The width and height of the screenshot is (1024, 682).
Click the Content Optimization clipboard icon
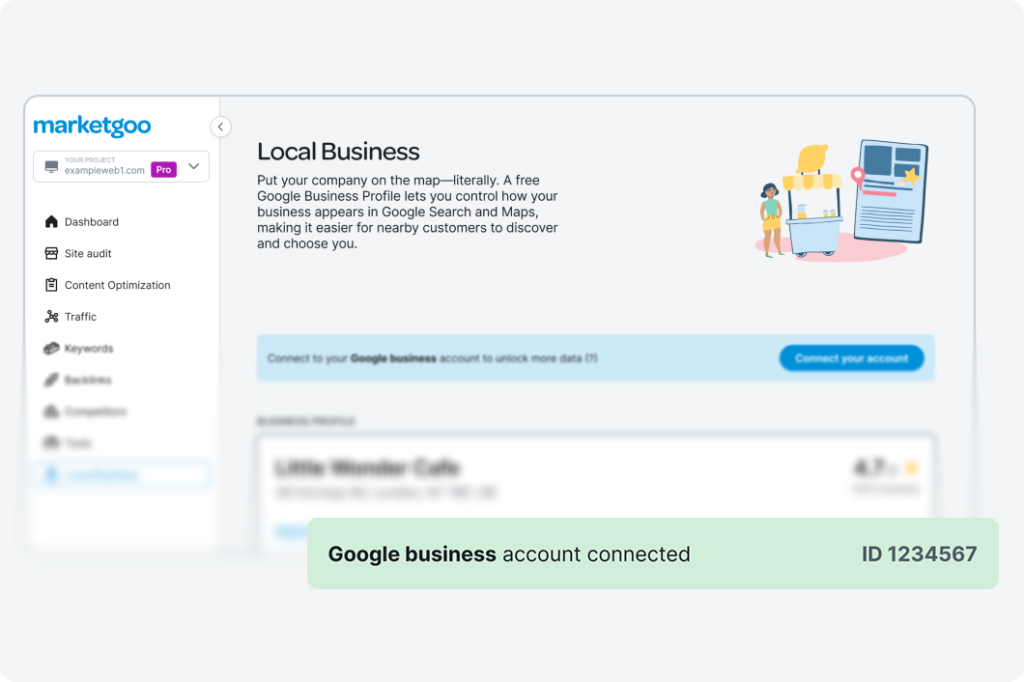51,285
